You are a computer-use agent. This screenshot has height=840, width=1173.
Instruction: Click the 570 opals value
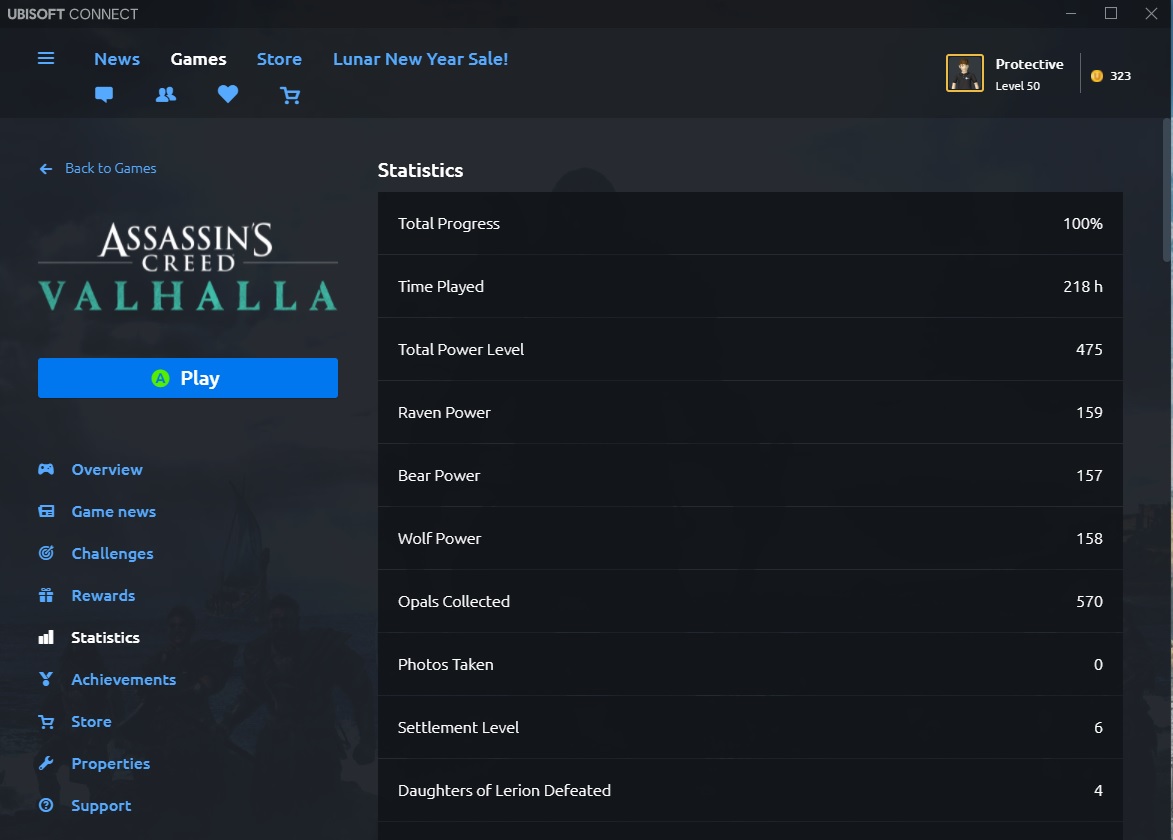(x=1089, y=601)
